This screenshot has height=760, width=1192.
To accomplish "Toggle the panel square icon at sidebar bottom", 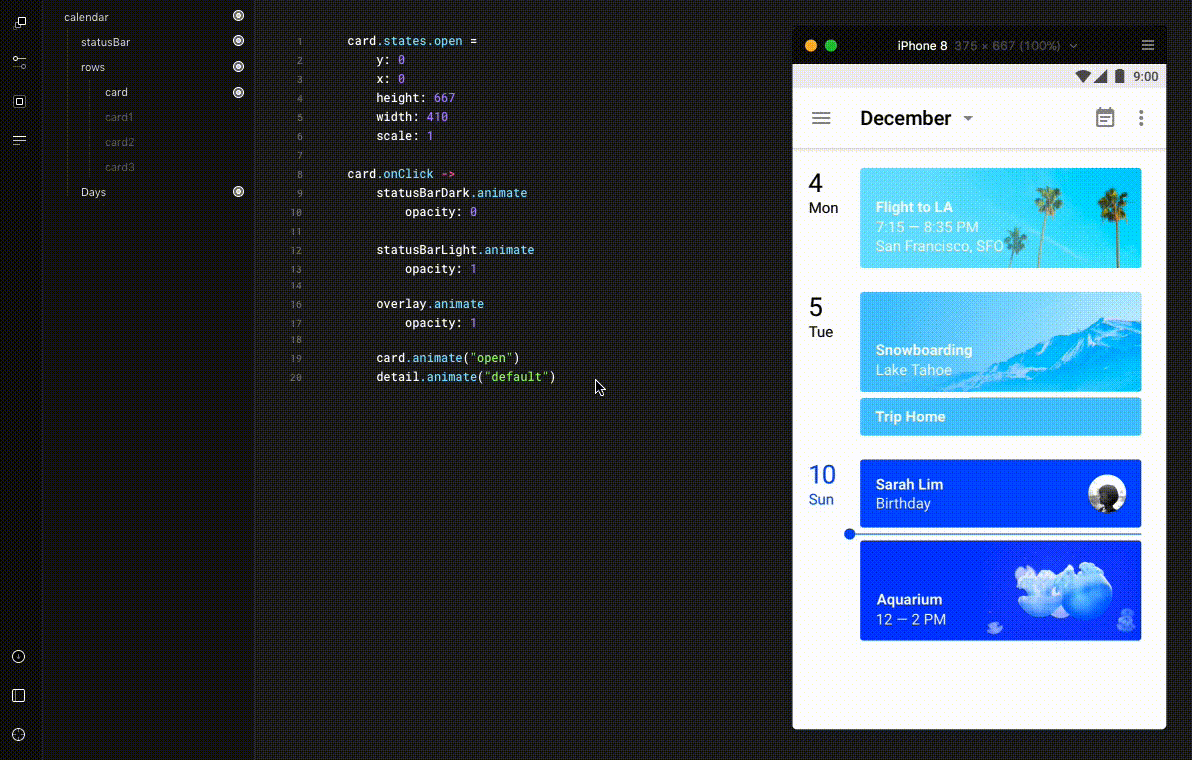I will tap(19, 695).
